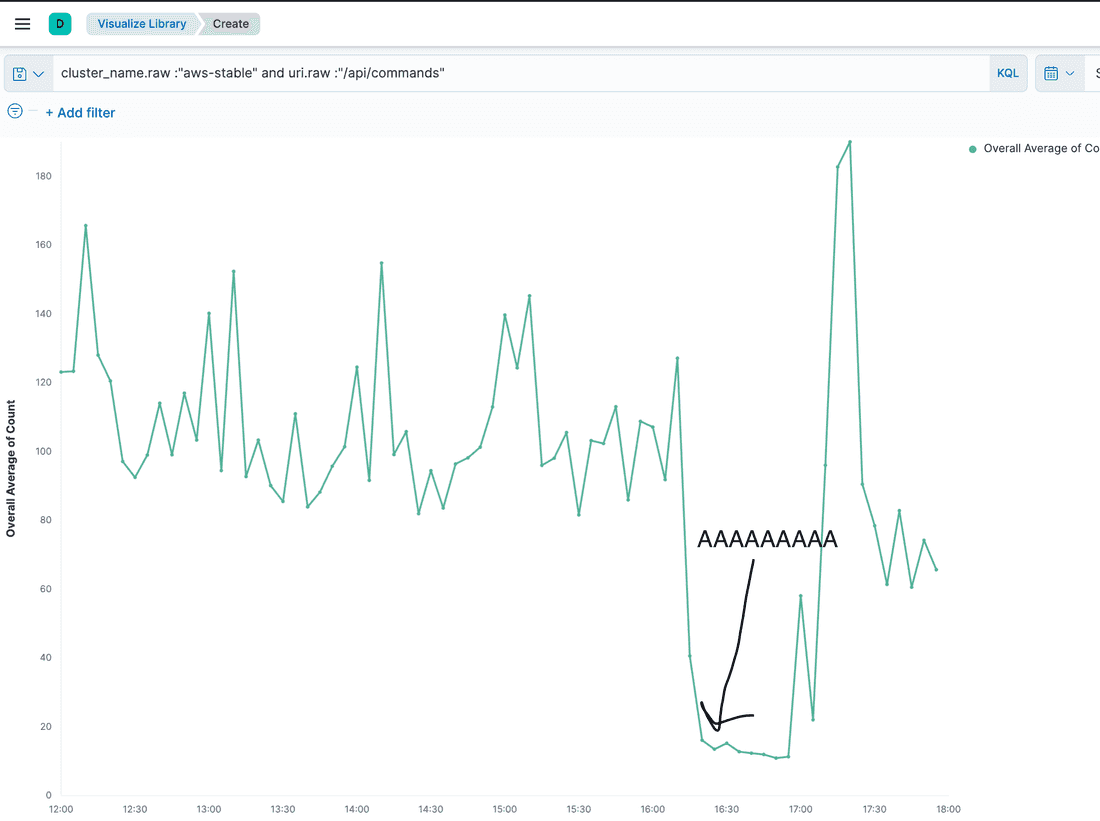Viewport: 1100px width, 821px height.
Task: Click the highest peak data point near 17:20
Action: pyautogui.click(x=850, y=142)
